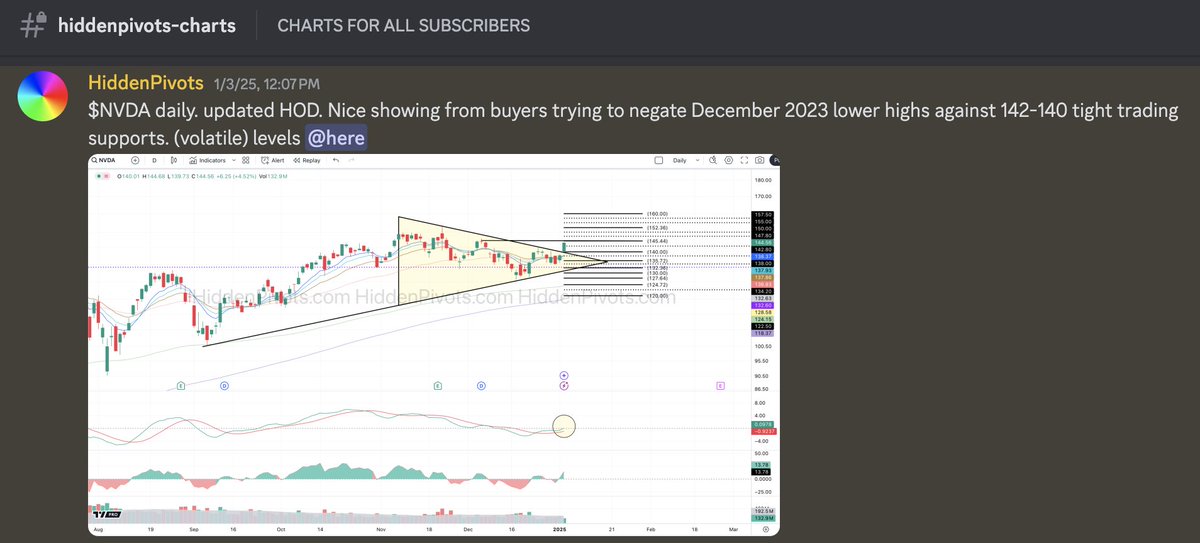Click the first dividend D marker in September
Screen dimensions: 1200x543
pos(224,384)
